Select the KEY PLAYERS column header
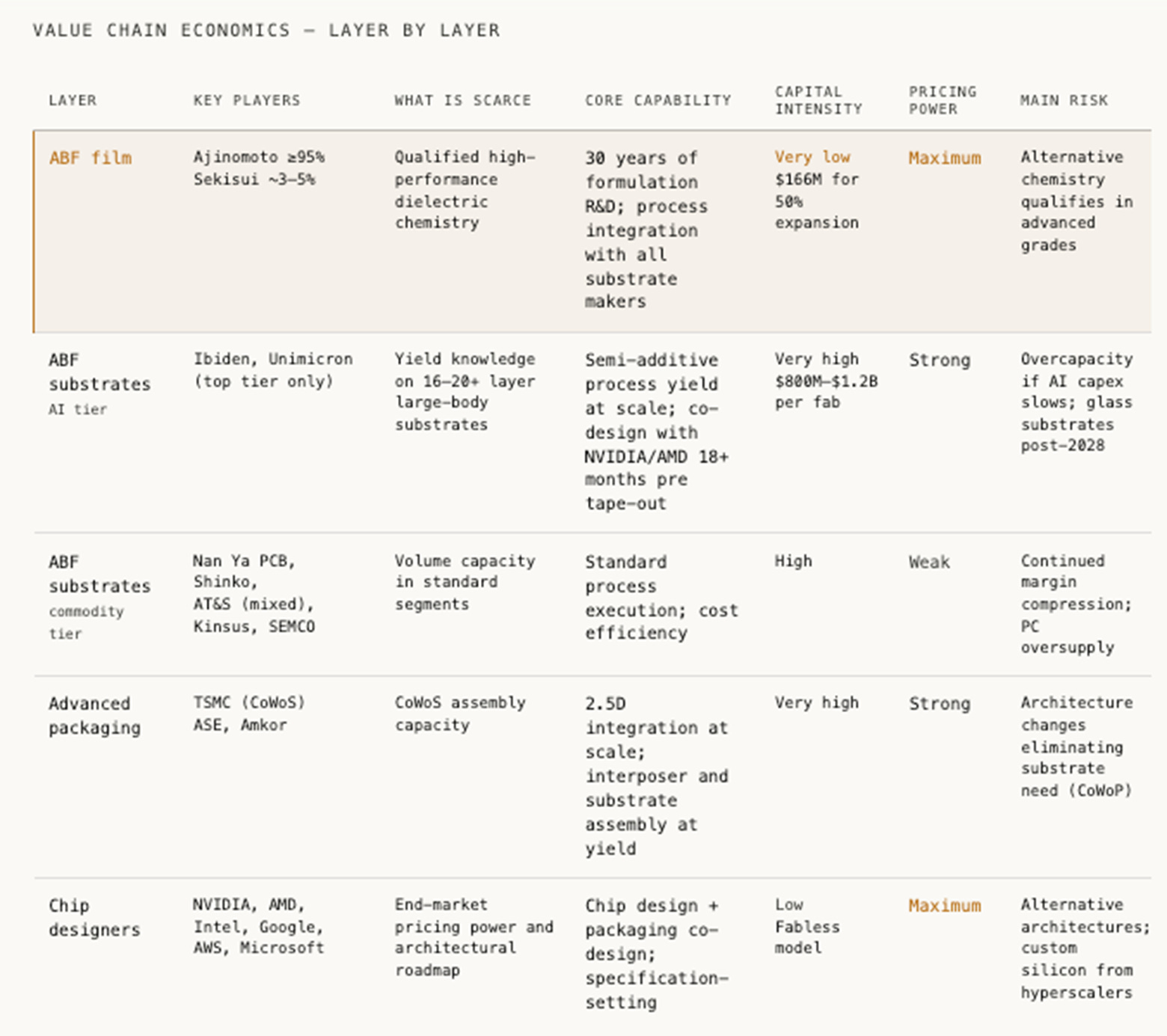1167x1036 pixels. click(x=247, y=100)
